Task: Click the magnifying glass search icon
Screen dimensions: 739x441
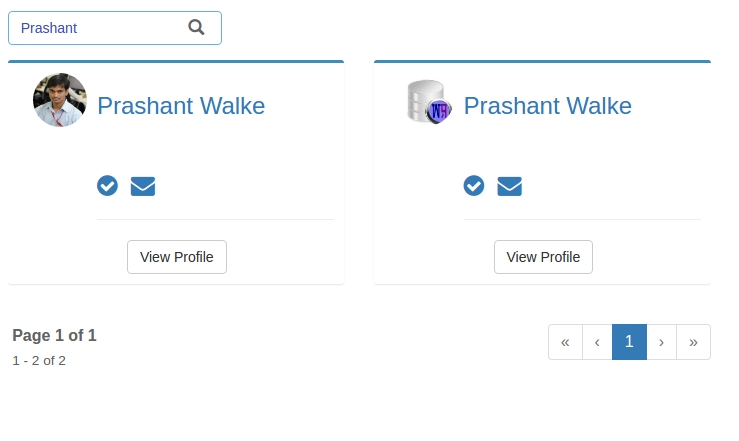Action: click(196, 27)
